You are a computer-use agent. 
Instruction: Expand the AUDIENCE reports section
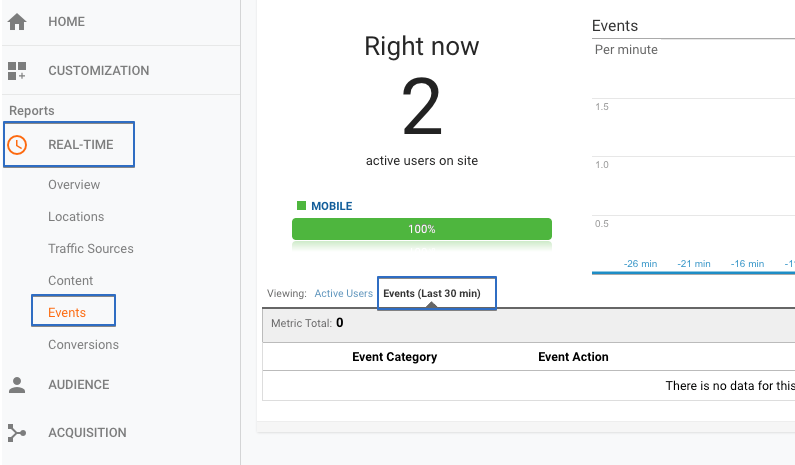tap(78, 385)
